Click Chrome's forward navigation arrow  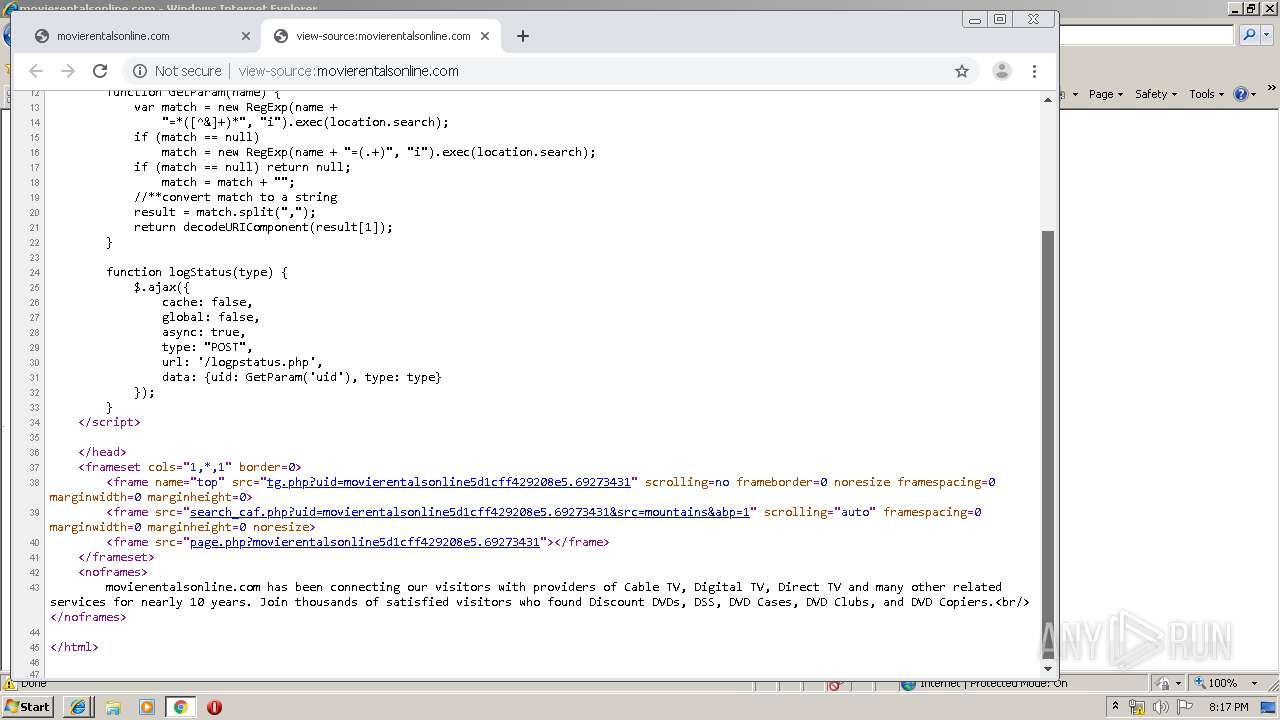(x=68, y=71)
